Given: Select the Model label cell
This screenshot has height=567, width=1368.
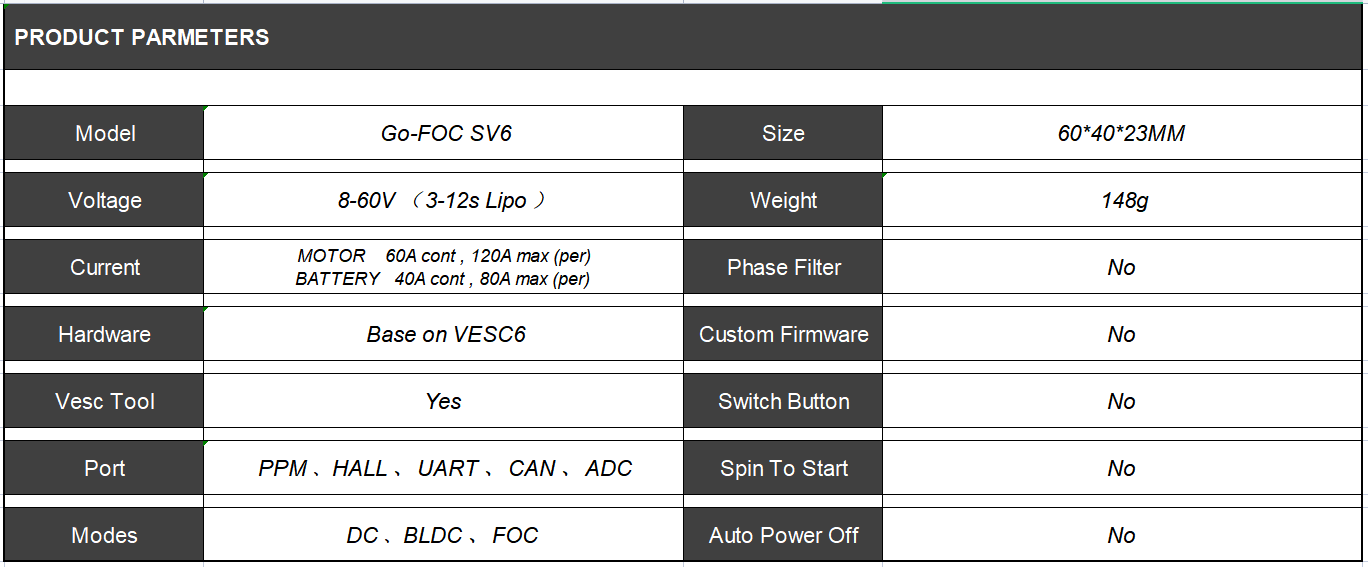Looking at the screenshot, I should (105, 134).
